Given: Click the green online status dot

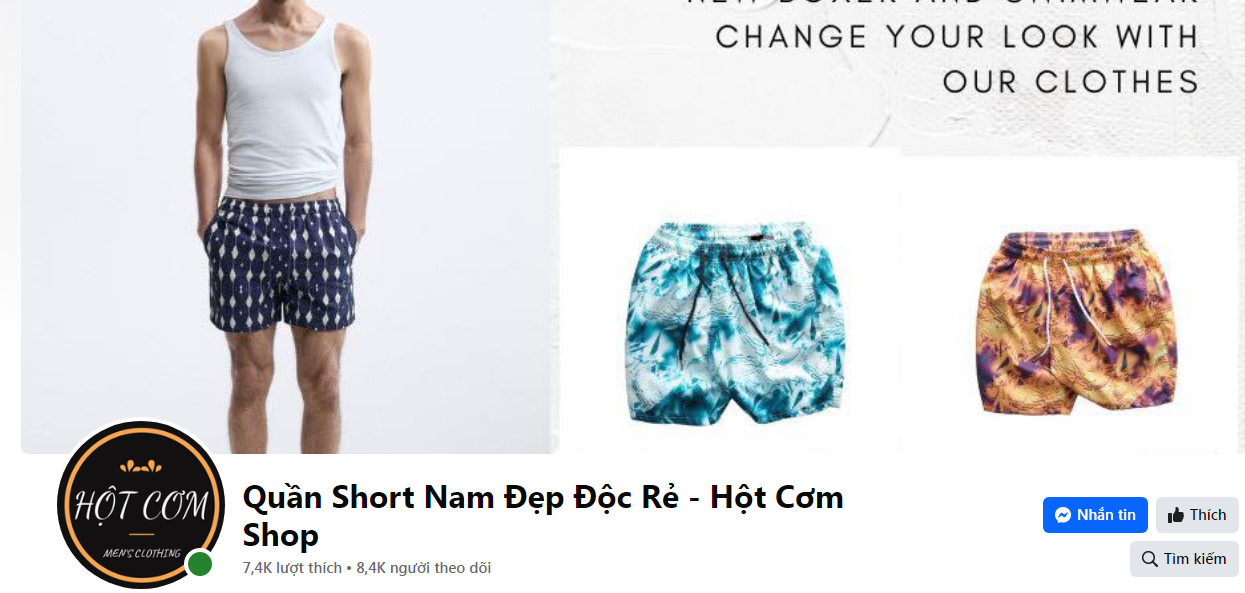Looking at the screenshot, I should (200, 564).
